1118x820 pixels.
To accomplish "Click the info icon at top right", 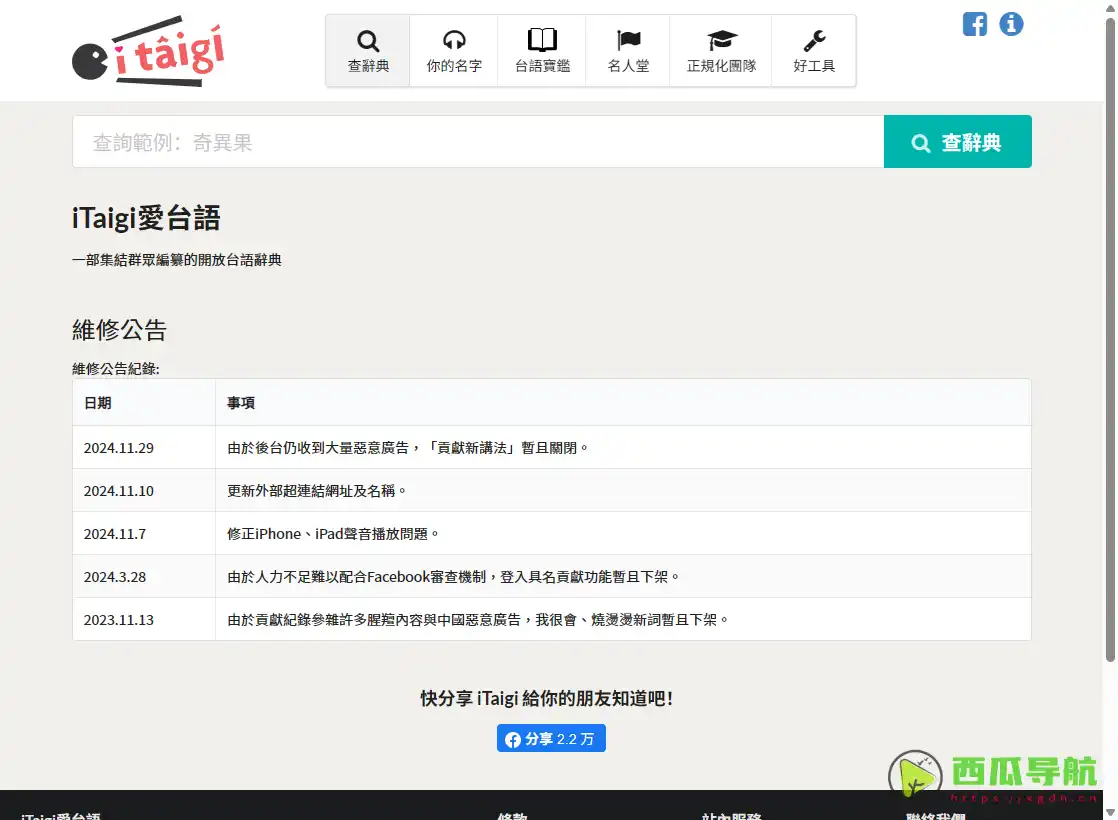I will tap(1011, 24).
